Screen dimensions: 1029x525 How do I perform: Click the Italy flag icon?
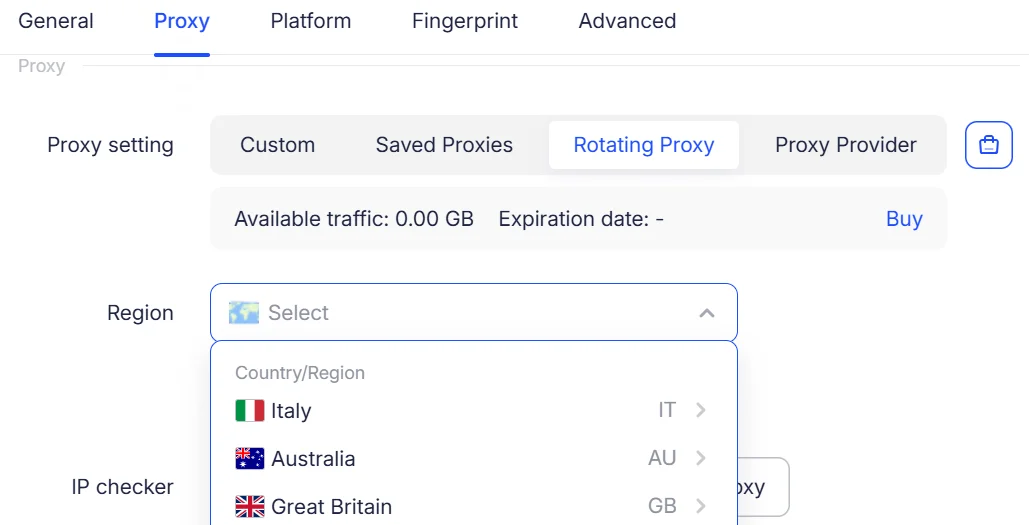tap(249, 411)
